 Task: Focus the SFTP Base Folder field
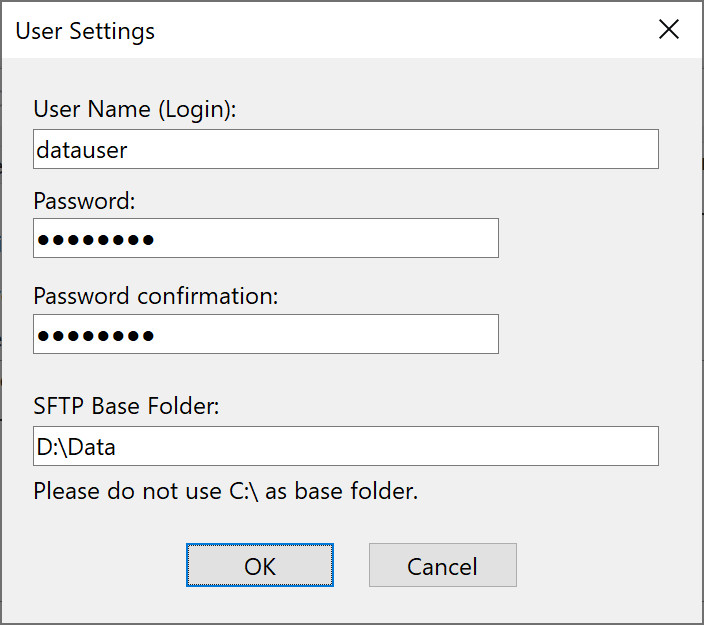point(400,447)
